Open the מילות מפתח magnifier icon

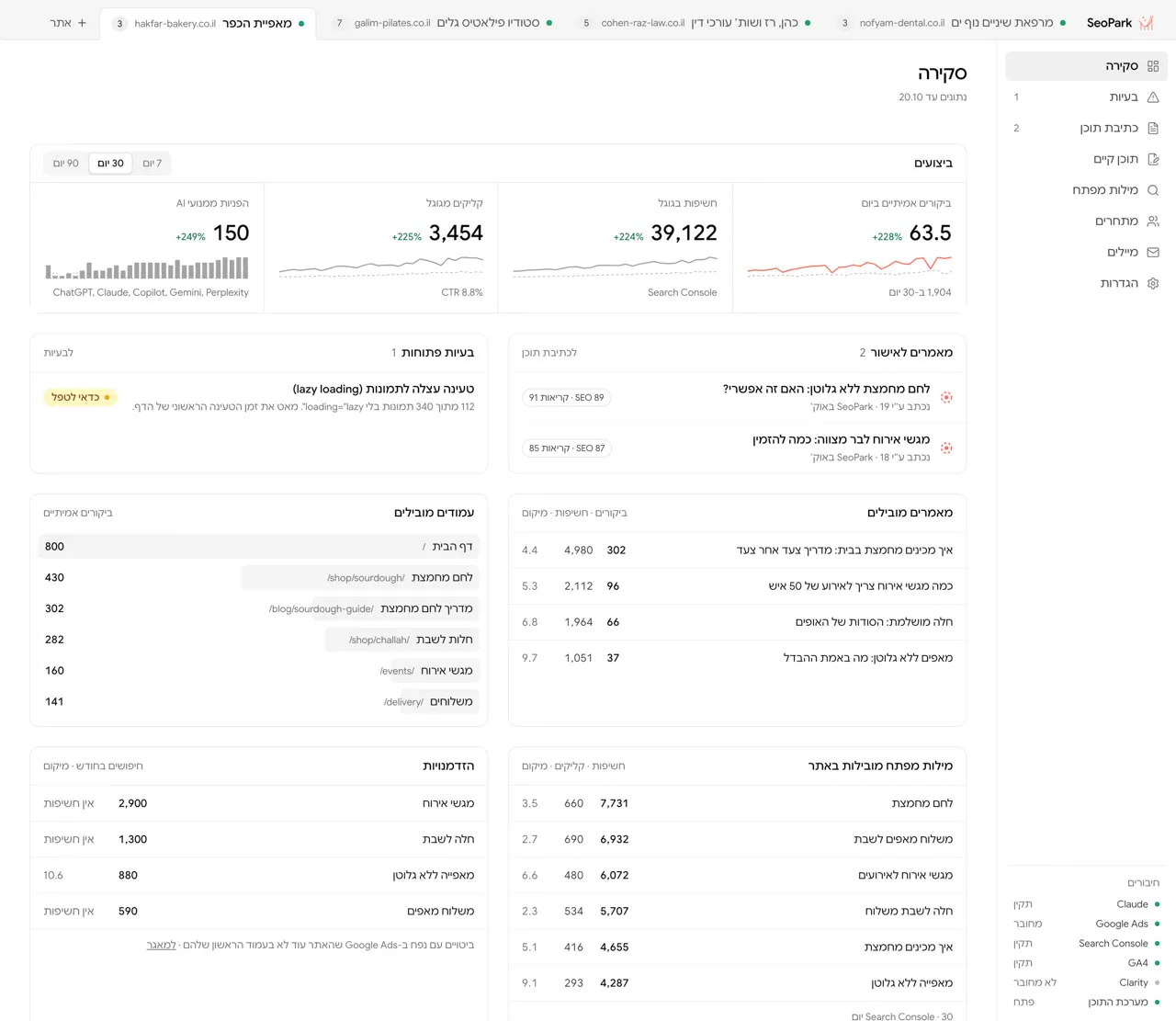pos(1153,190)
